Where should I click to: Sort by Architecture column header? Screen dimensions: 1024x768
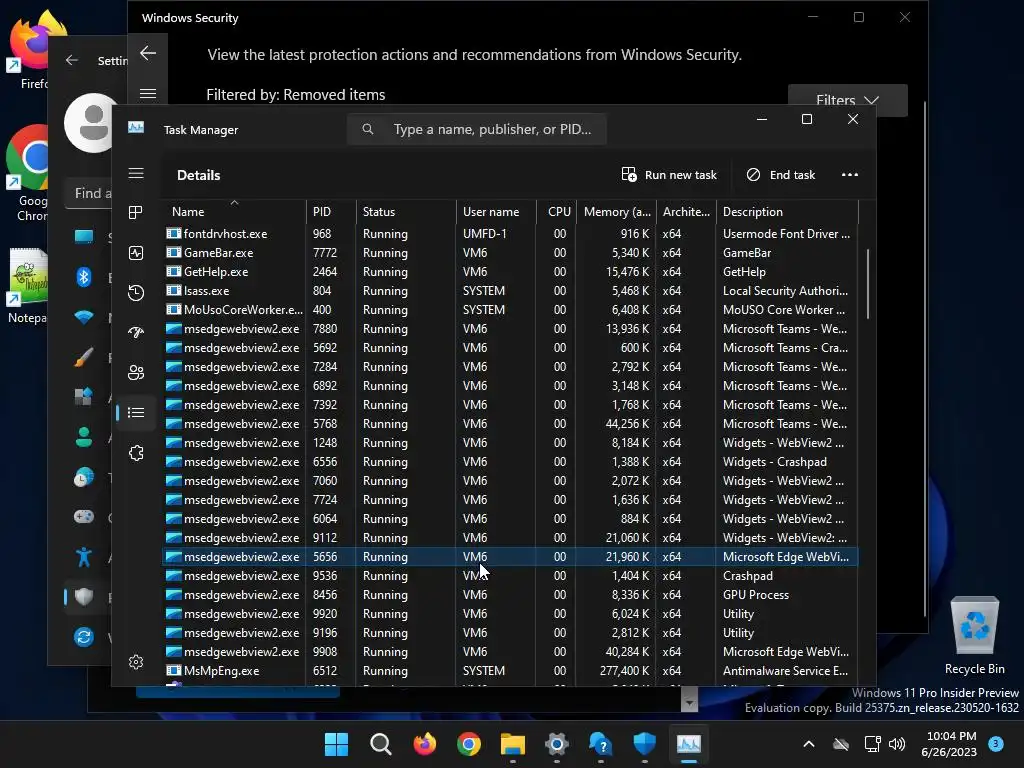tap(686, 212)
